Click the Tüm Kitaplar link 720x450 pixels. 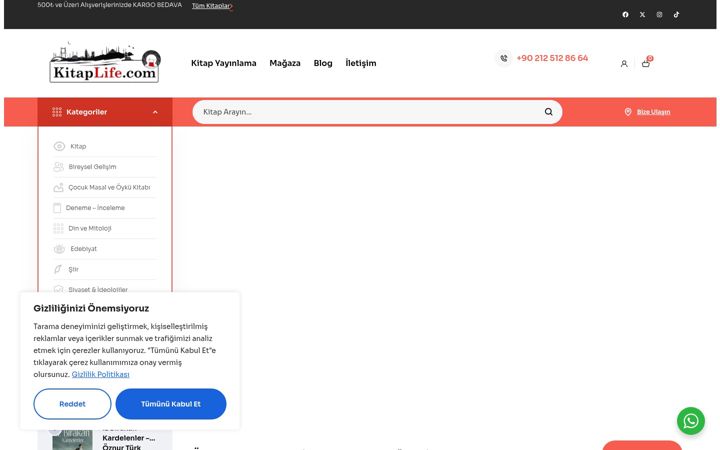click(x=212, y=6)
